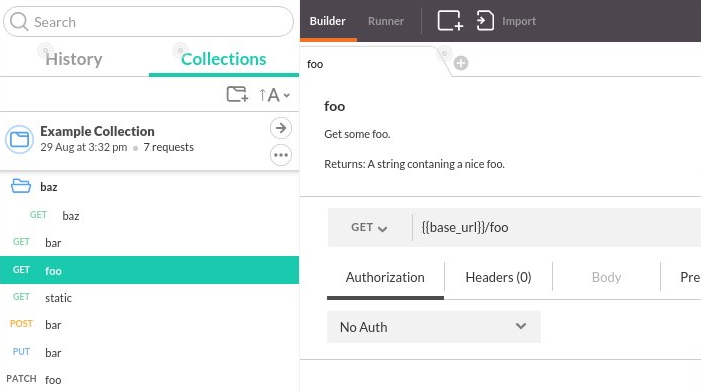Switch to the Builder view

click(328, 21)
